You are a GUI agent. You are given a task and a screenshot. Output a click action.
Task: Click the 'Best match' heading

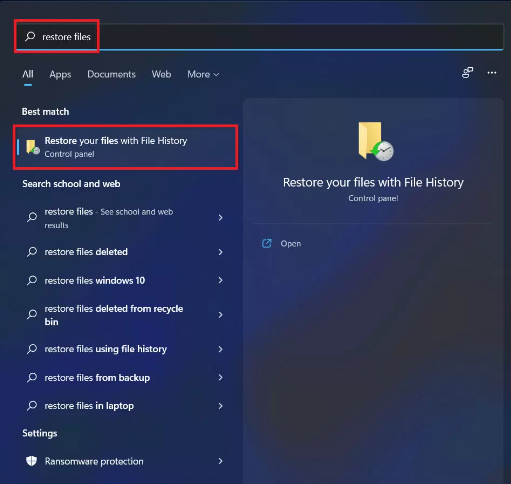click(45, 112)
